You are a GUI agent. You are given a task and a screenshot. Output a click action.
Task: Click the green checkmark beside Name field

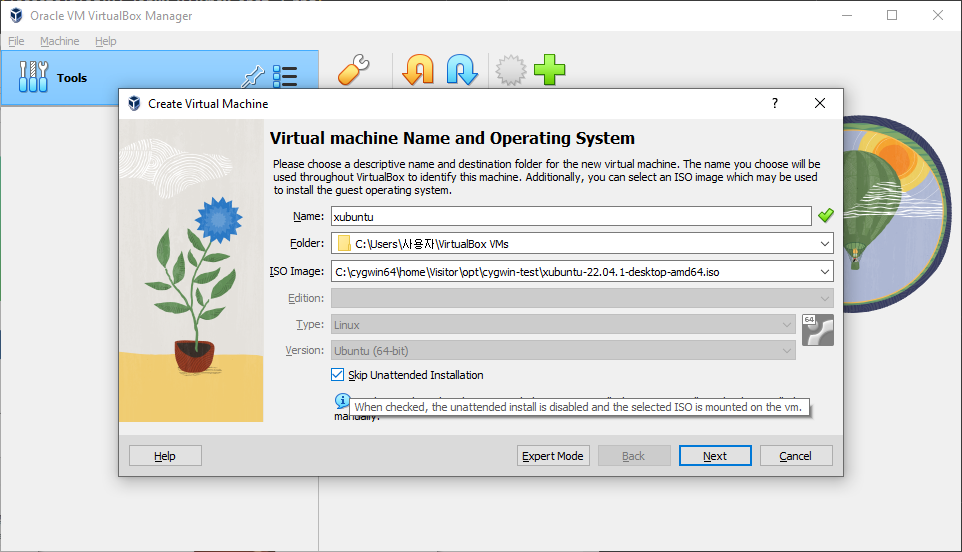pos(826,215)
